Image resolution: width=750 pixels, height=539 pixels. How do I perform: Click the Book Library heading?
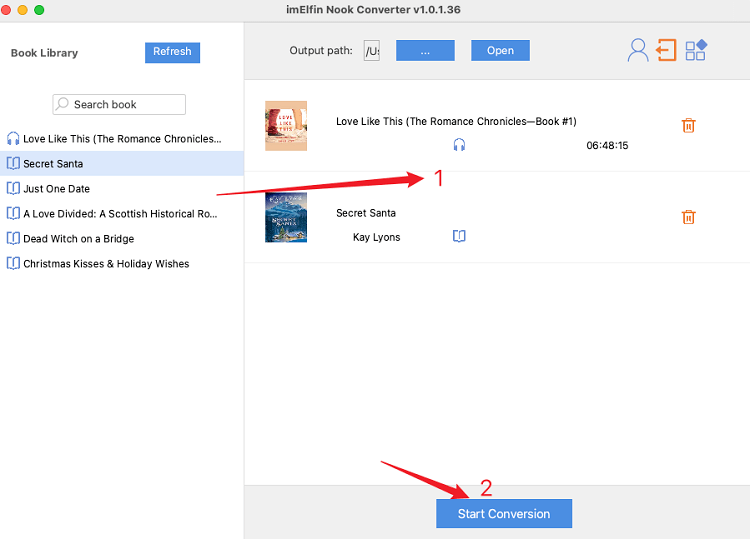point(44,53)
